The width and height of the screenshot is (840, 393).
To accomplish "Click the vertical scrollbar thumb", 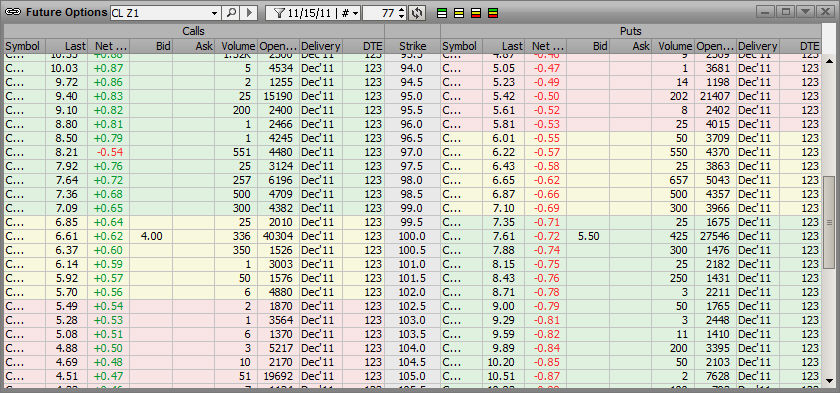I will pyautogui.click(x=828, y=222).
